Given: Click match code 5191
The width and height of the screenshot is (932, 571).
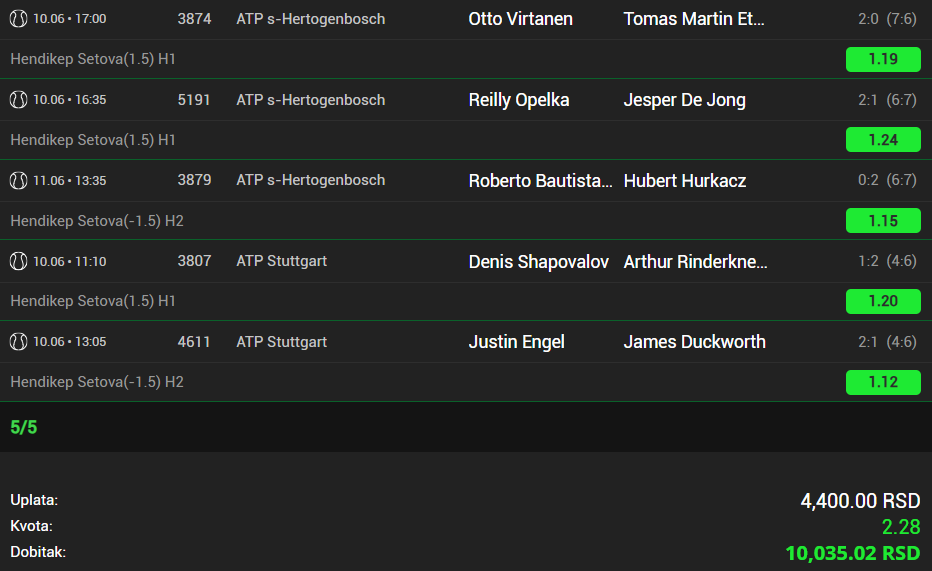Looking at the screenshot, I should click(x=194, y=100).
